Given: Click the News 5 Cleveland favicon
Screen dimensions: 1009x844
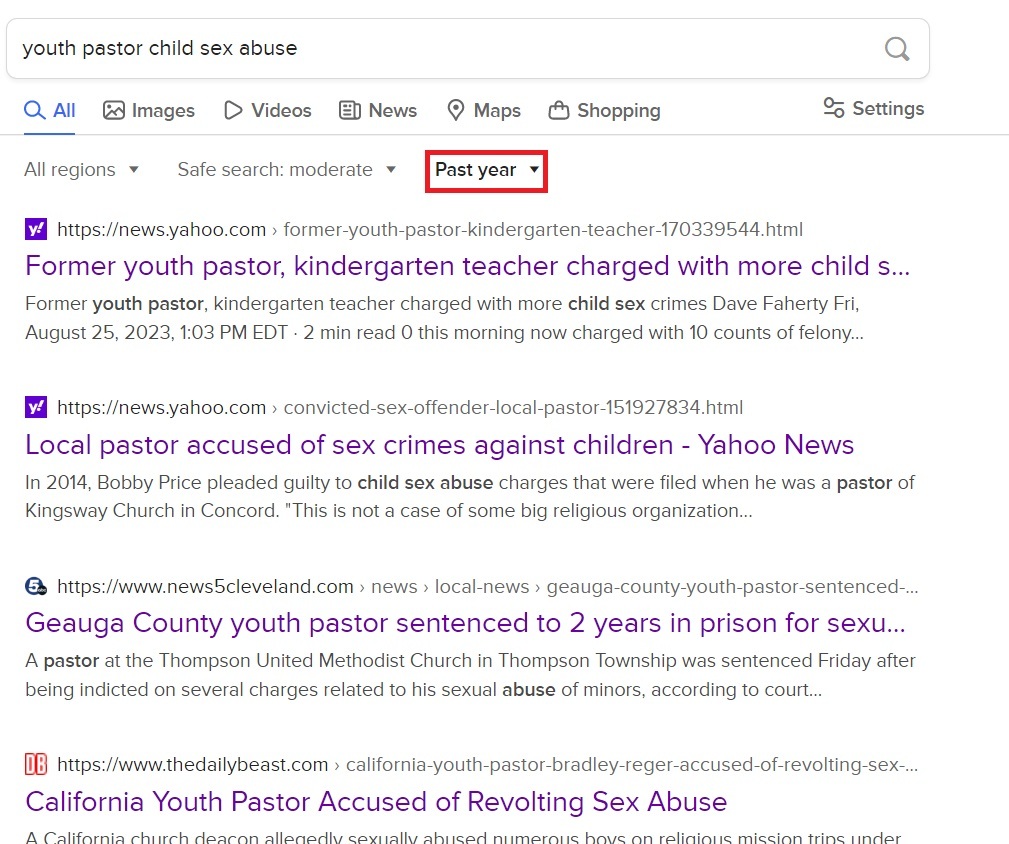Looking at the screenshot, I should (x=36, y=586).
